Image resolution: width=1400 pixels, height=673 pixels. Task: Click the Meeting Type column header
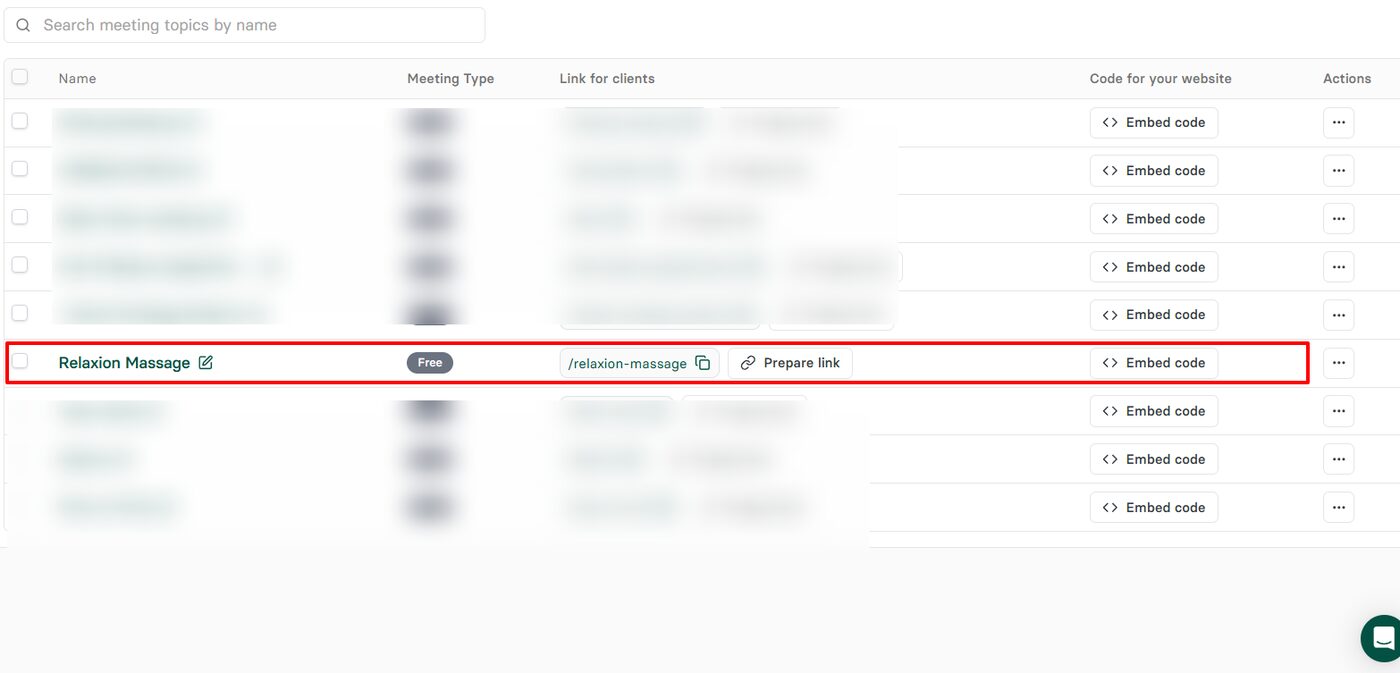[450, 78]
